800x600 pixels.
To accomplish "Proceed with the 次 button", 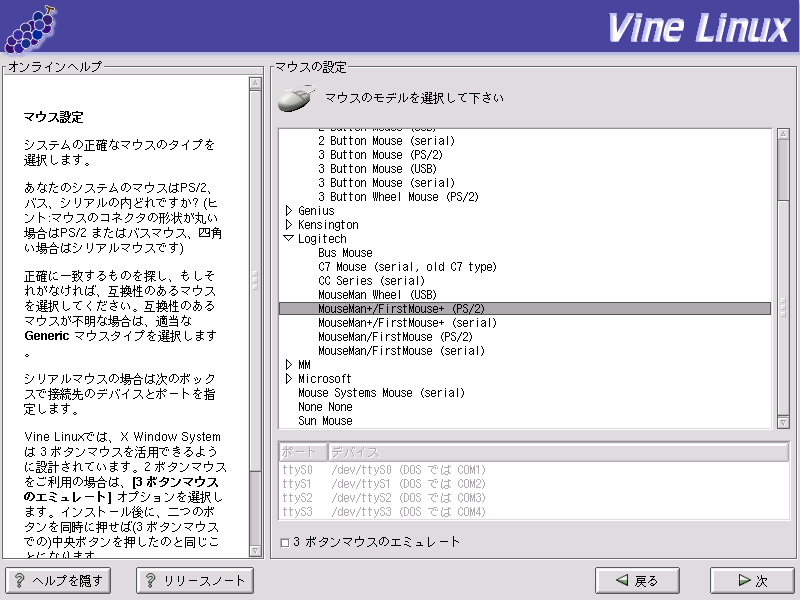I will (x=753, y=581).
